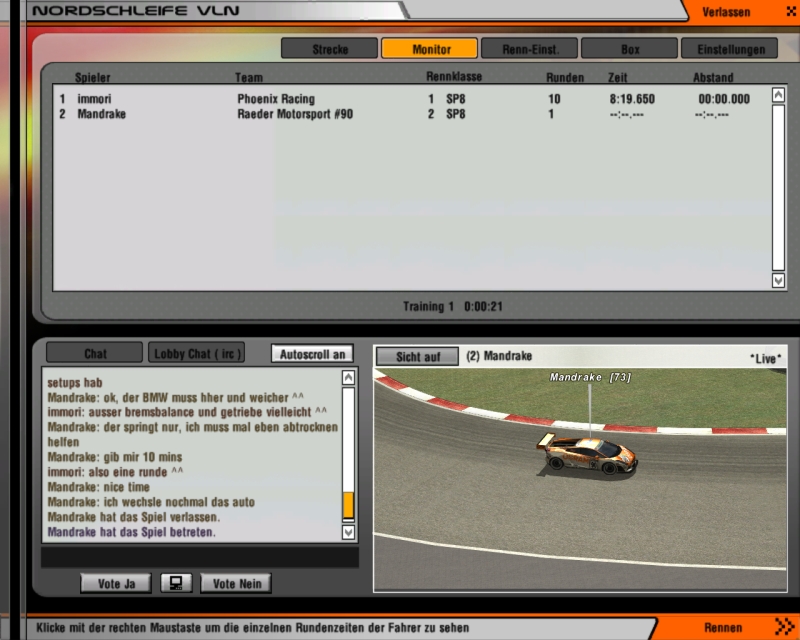
Task: Select the Monitor tab
Action: (429, 49)
